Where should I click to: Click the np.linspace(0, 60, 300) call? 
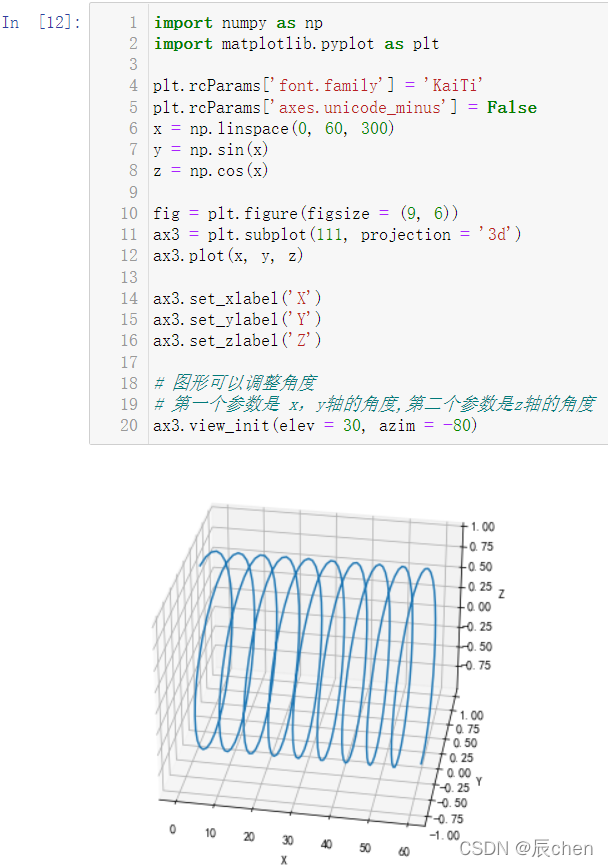tap(292, 128)
